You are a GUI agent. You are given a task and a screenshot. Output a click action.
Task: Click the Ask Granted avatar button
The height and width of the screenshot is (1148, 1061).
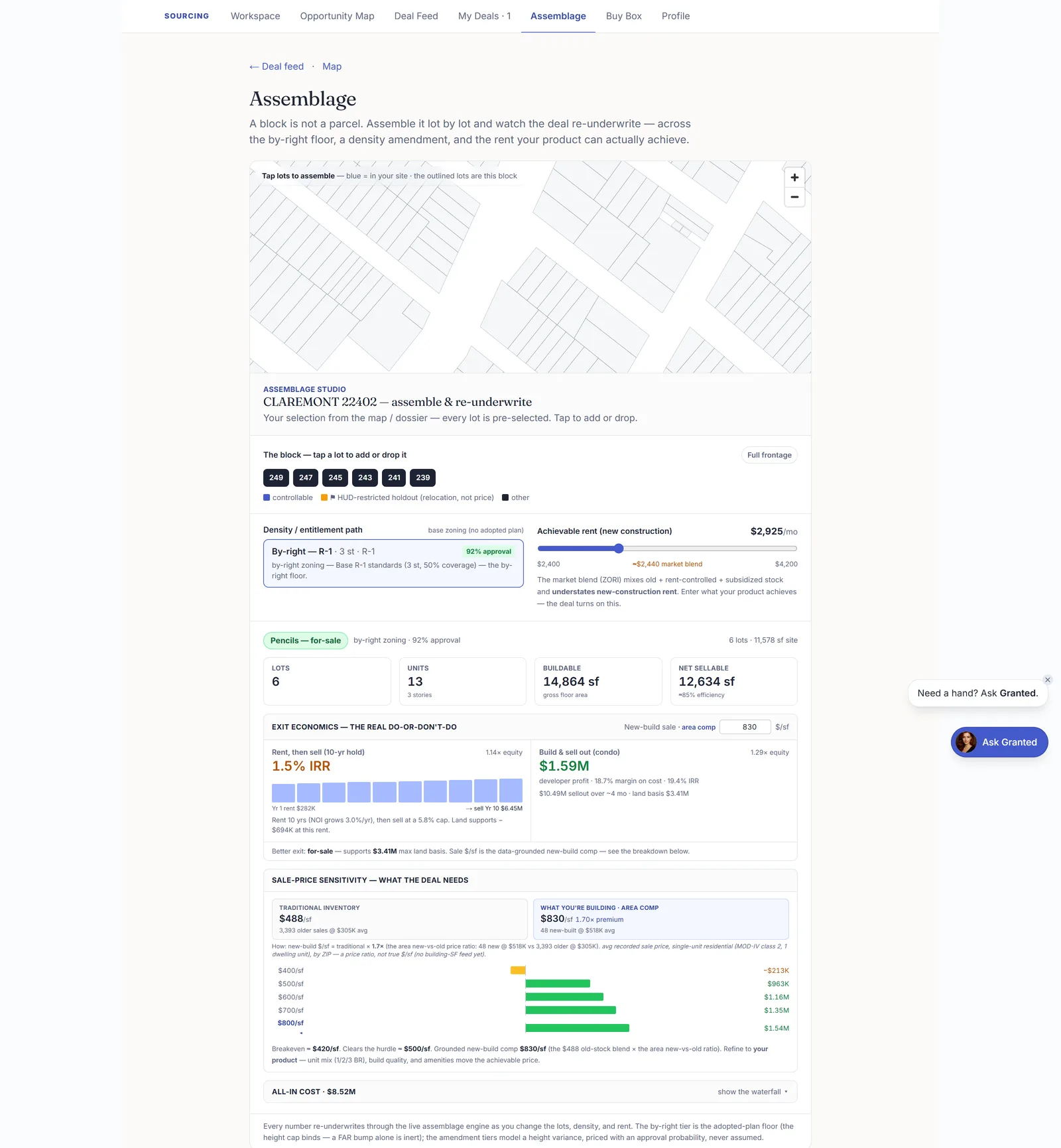[999, 742]
